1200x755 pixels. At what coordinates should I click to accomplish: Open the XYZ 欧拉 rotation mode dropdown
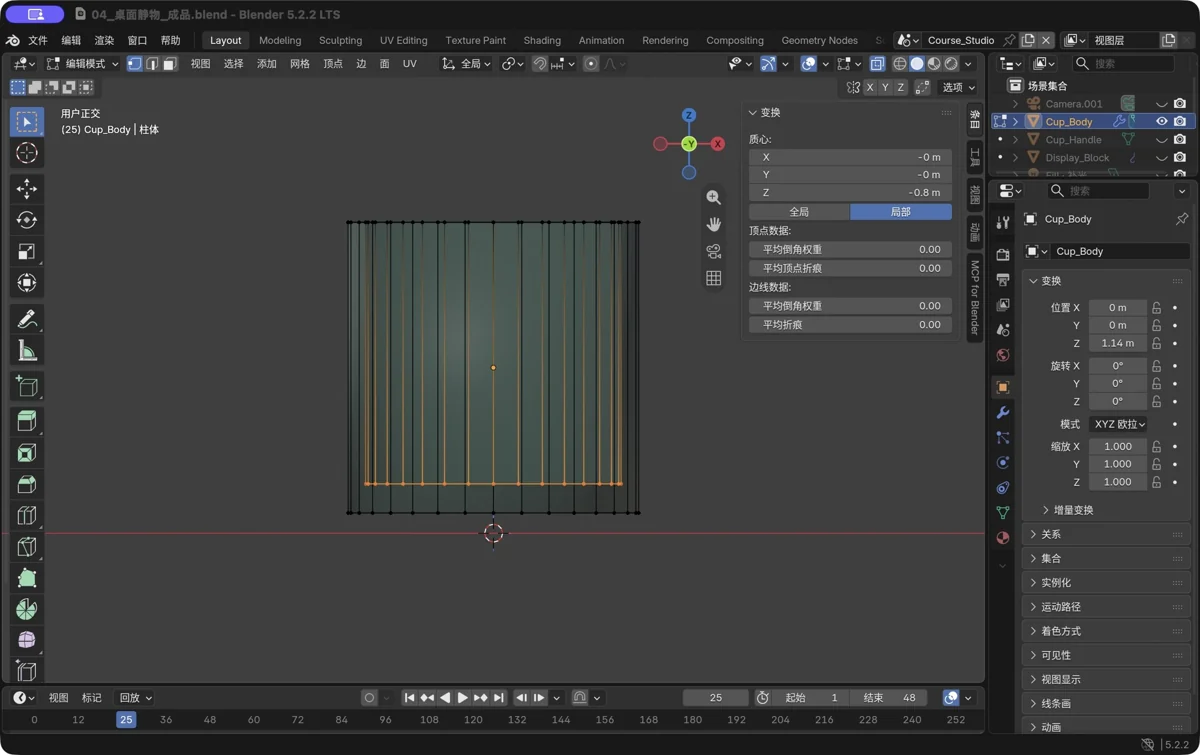tap(1118, 424)
